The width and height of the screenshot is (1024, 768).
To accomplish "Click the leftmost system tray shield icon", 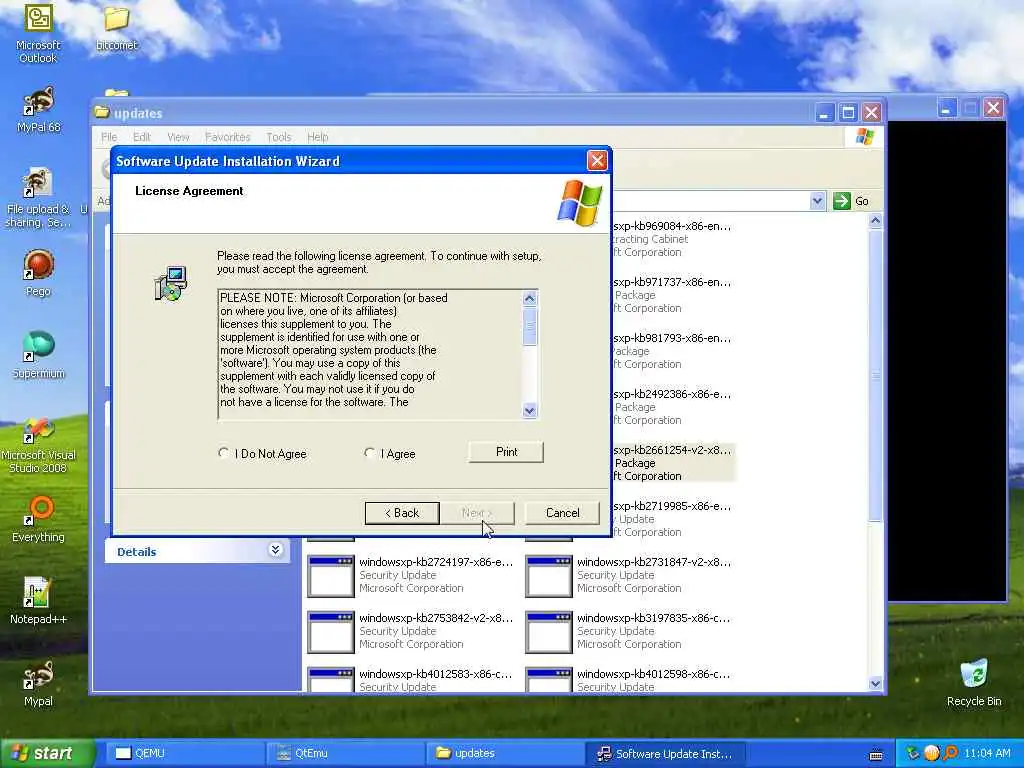I will [x=912, y=754].
